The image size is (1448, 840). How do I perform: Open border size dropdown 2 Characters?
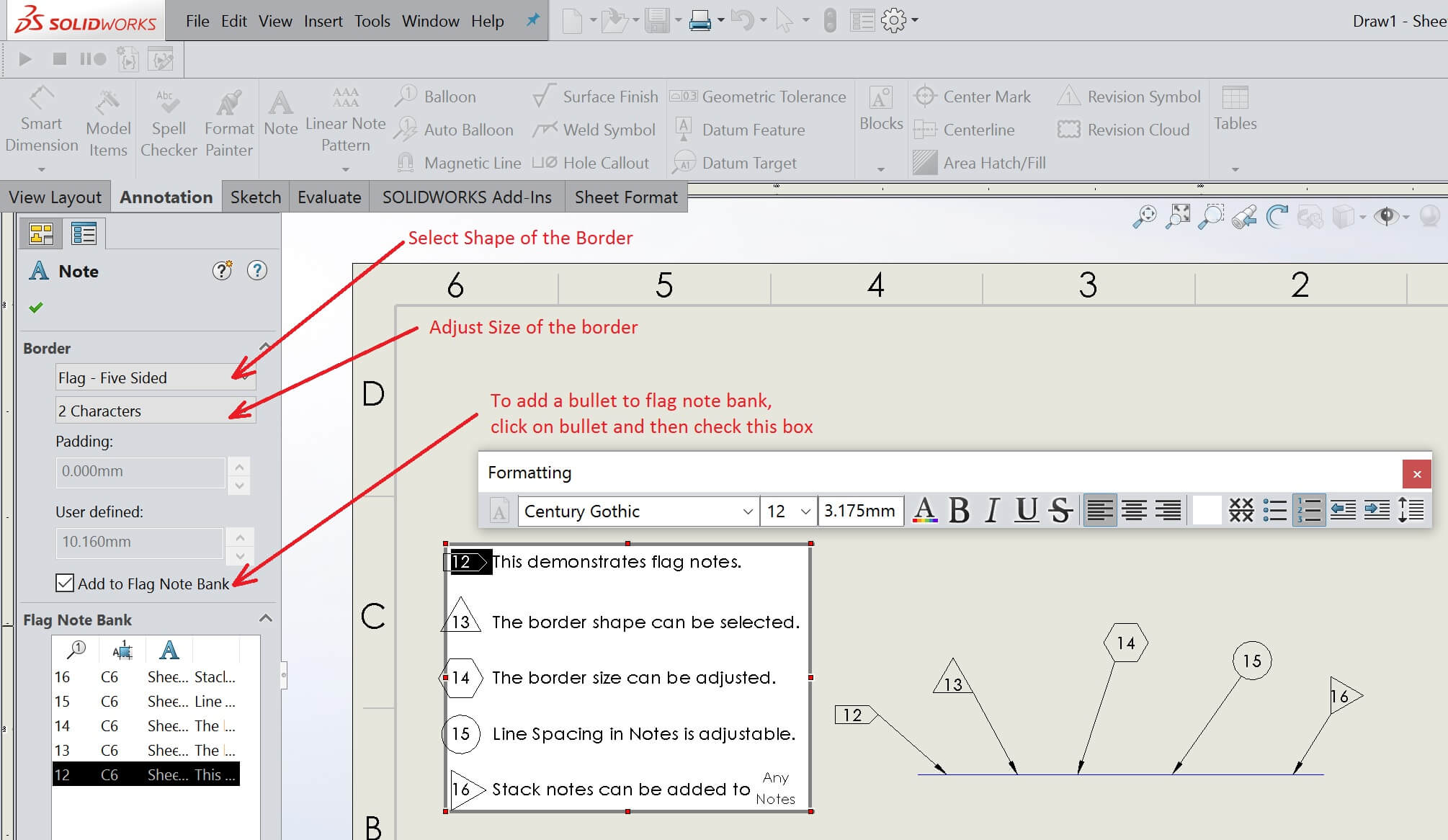pos(155,411)
